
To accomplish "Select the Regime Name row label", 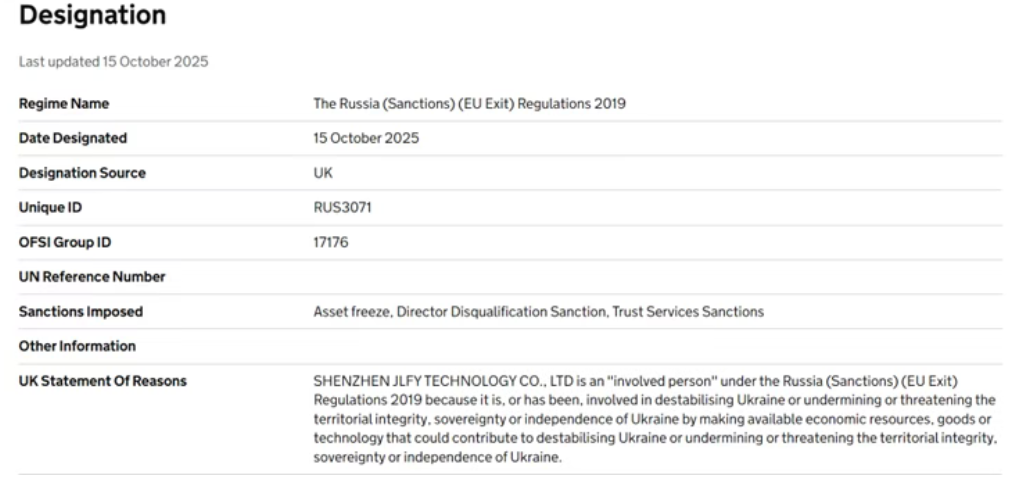I will click(64, 104).
